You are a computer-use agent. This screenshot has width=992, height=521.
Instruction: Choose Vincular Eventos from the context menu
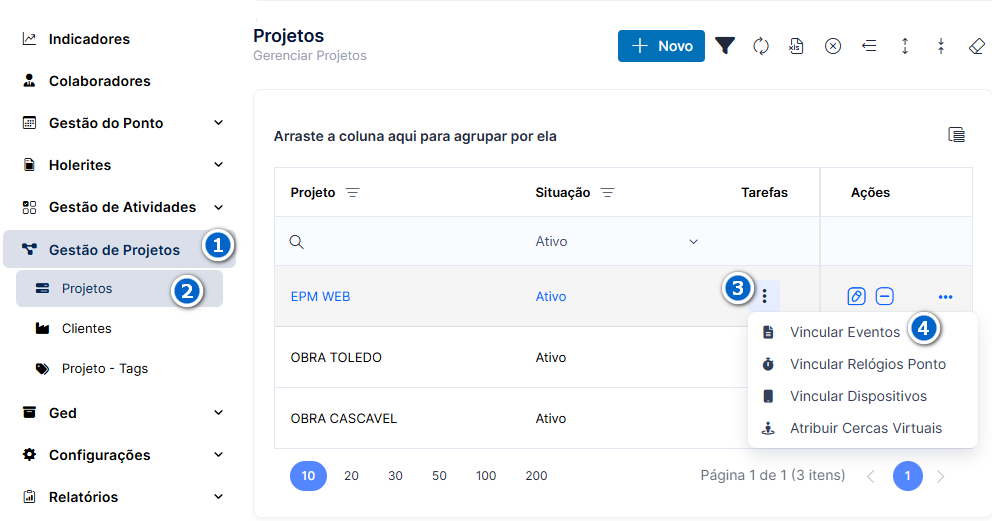click(x=844, y=332)
